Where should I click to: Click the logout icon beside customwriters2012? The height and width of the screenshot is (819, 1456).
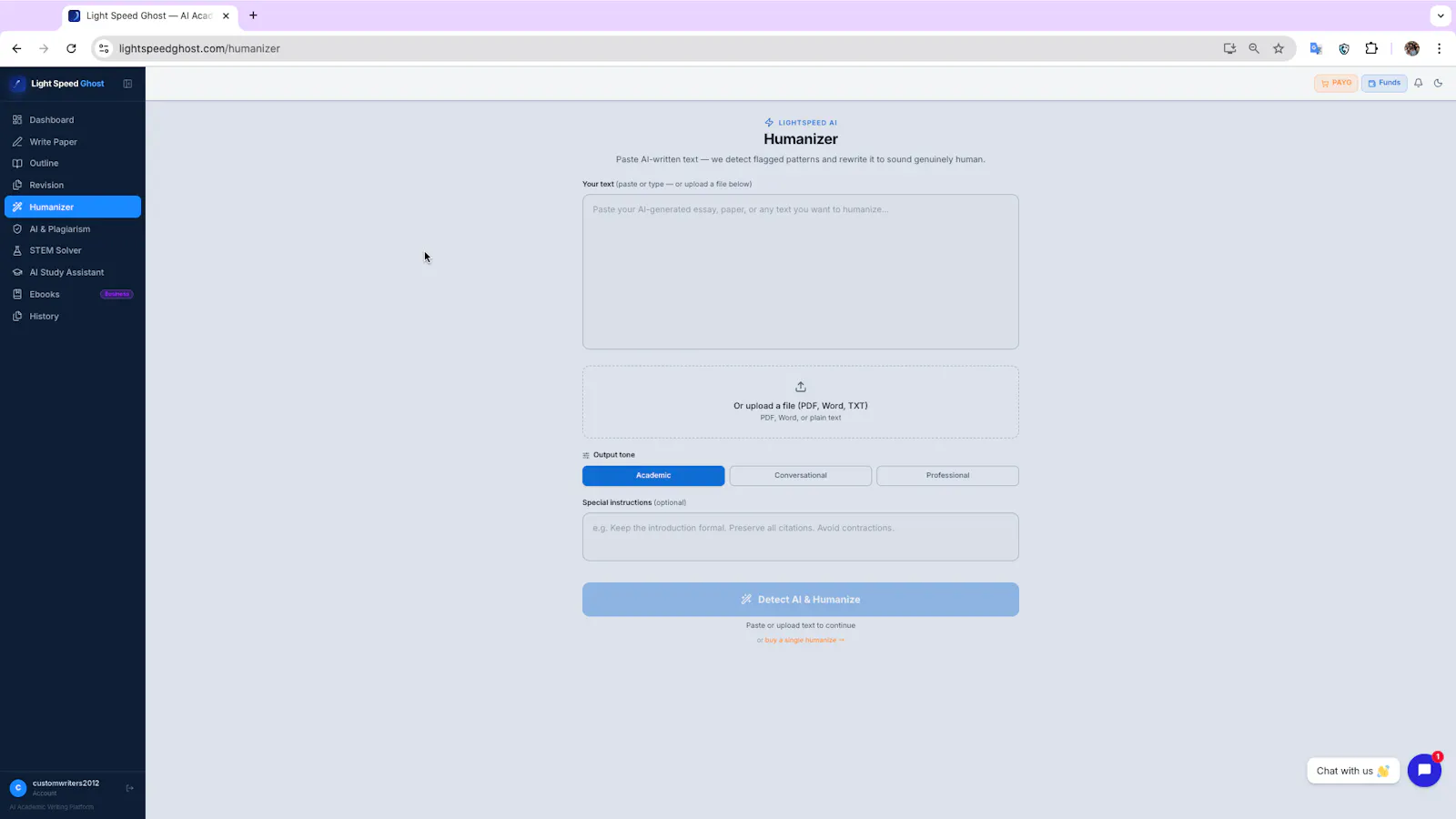pos(129,788)
